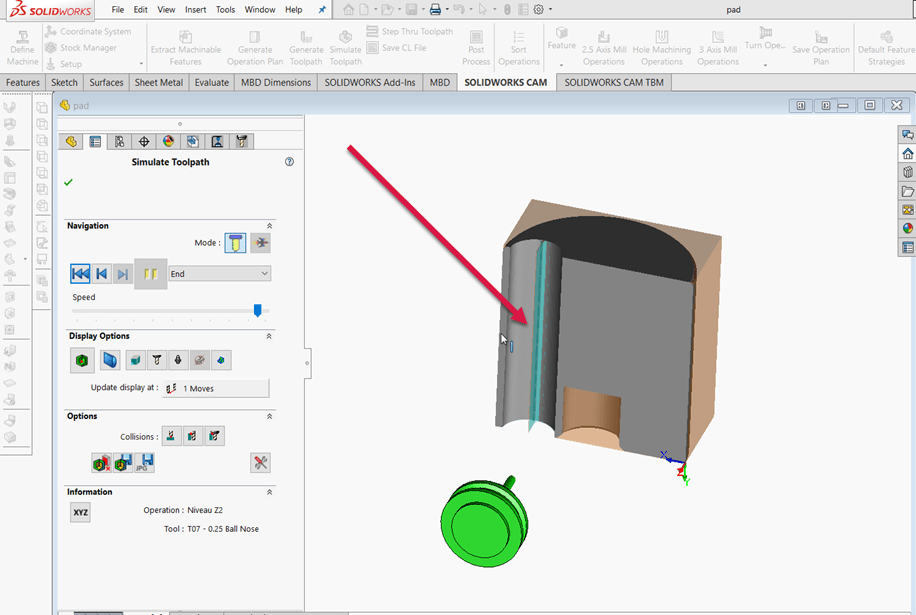Open the Design Library icon in task pane
The width and height of the screenshot is (916, 615).
907,172
